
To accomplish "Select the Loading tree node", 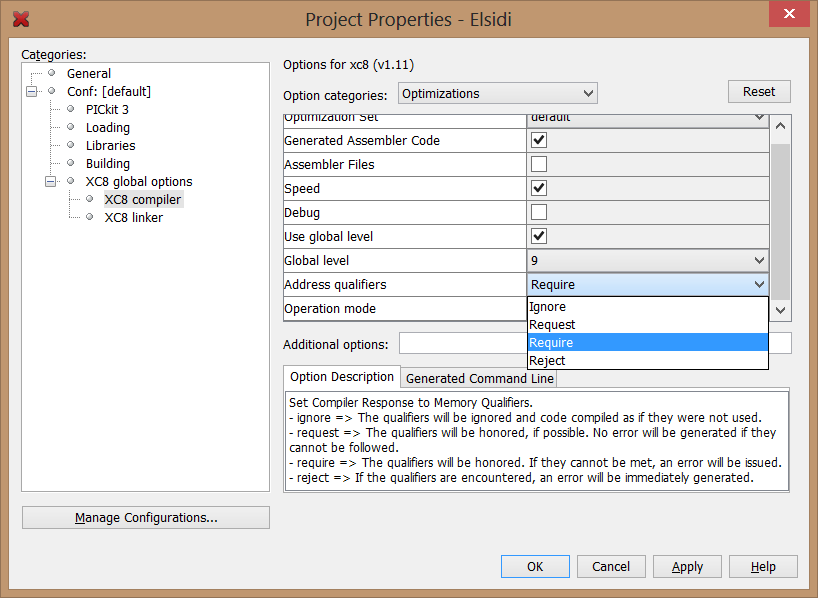I will 107,127.
